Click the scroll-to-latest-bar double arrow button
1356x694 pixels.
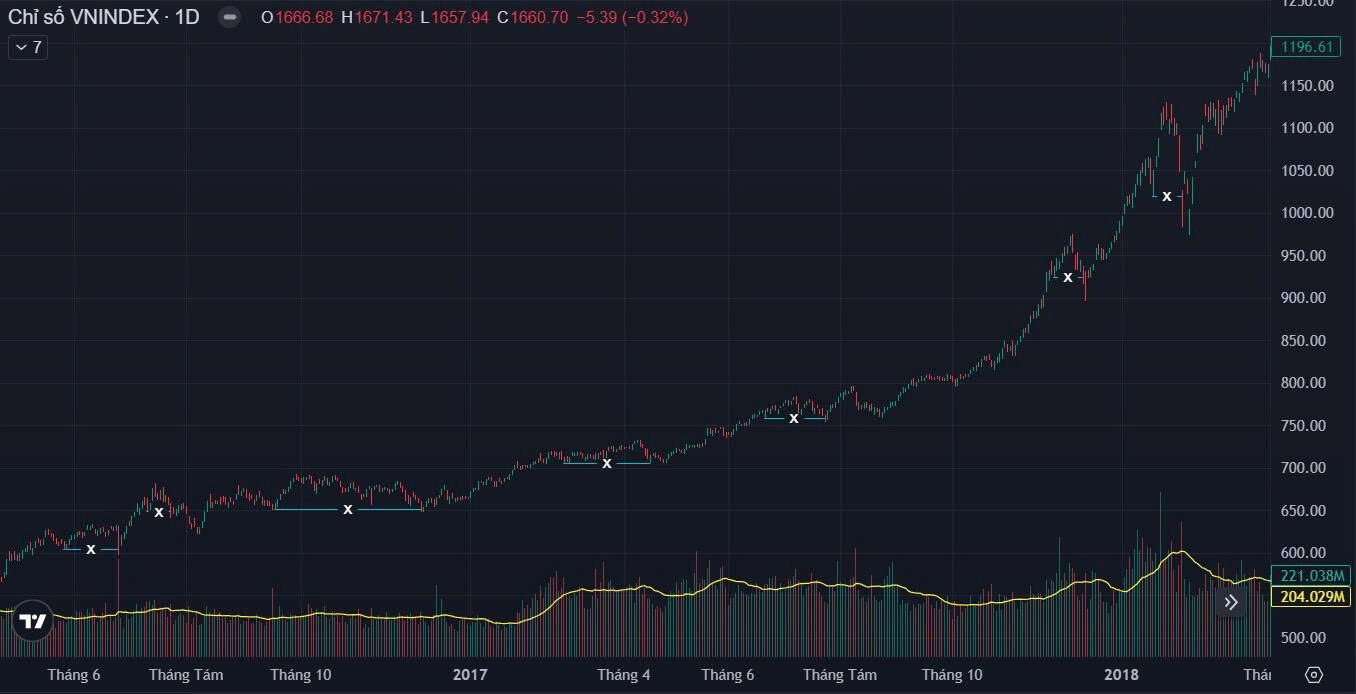tap(1231, 602)
